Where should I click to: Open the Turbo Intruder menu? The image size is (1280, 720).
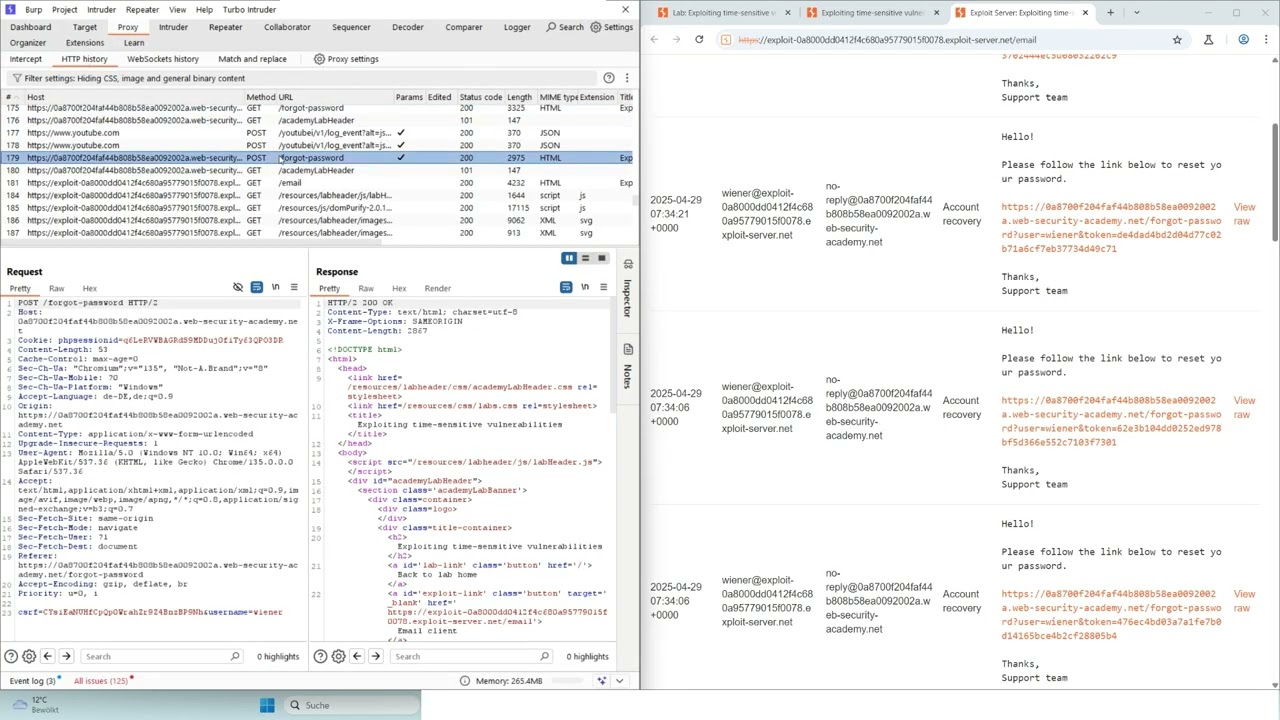(x=248, y=10)
